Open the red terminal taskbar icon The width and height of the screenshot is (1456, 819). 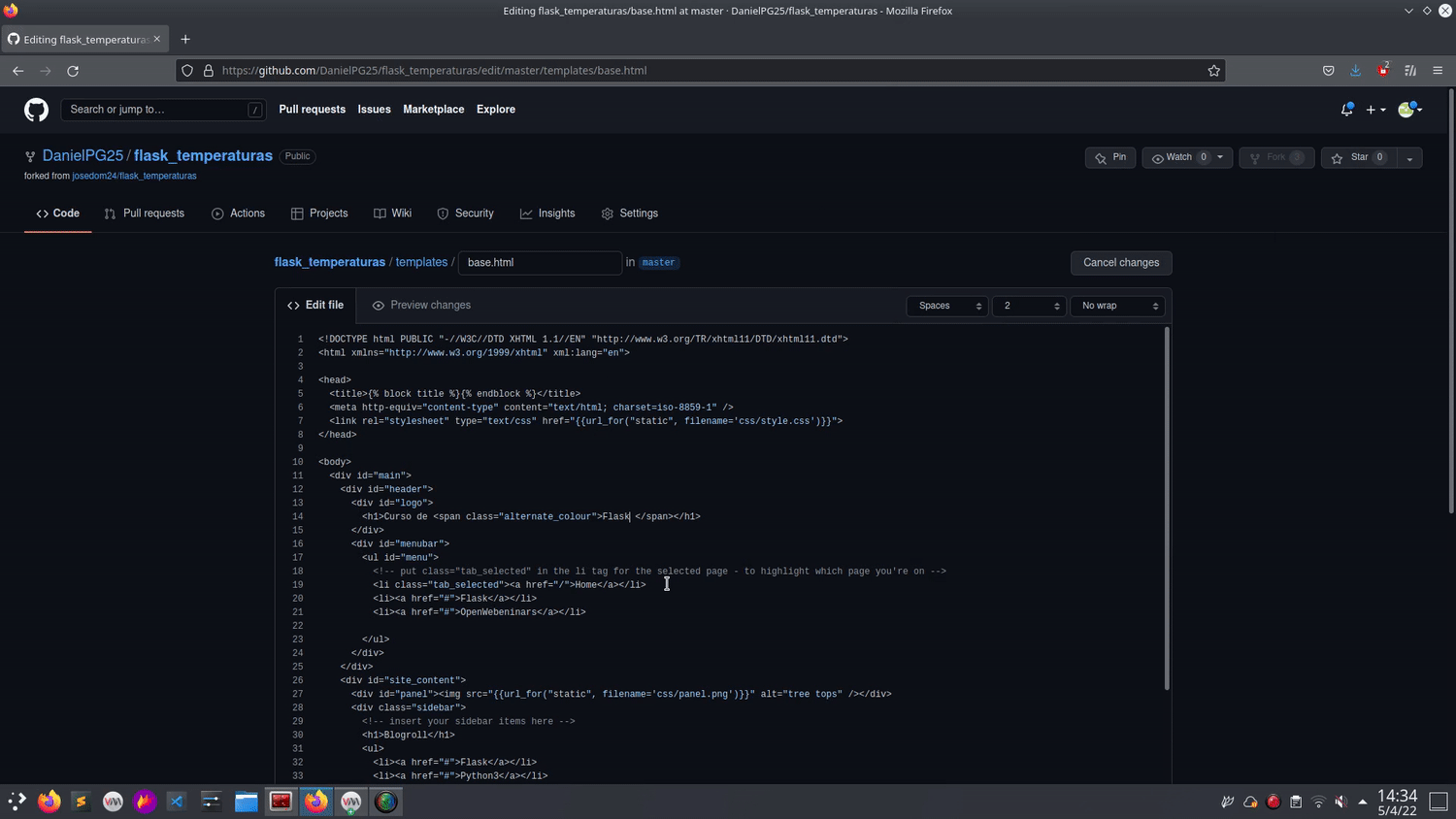coord(281,802)
